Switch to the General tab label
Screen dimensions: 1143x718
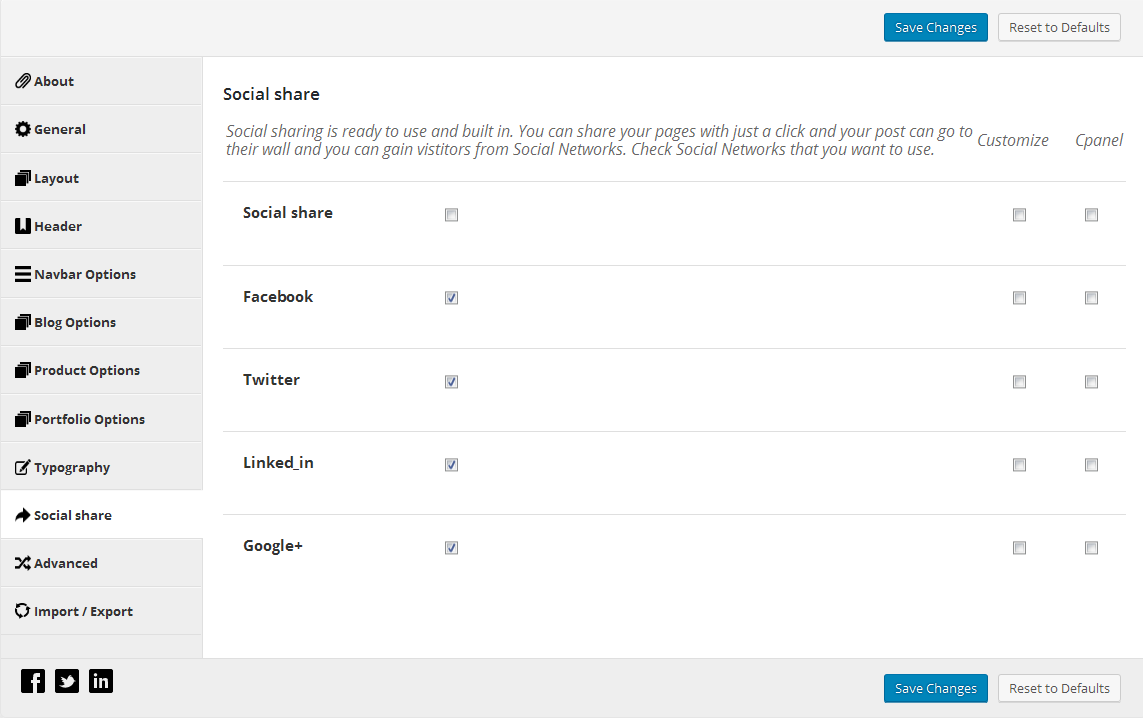coord(60,130)
